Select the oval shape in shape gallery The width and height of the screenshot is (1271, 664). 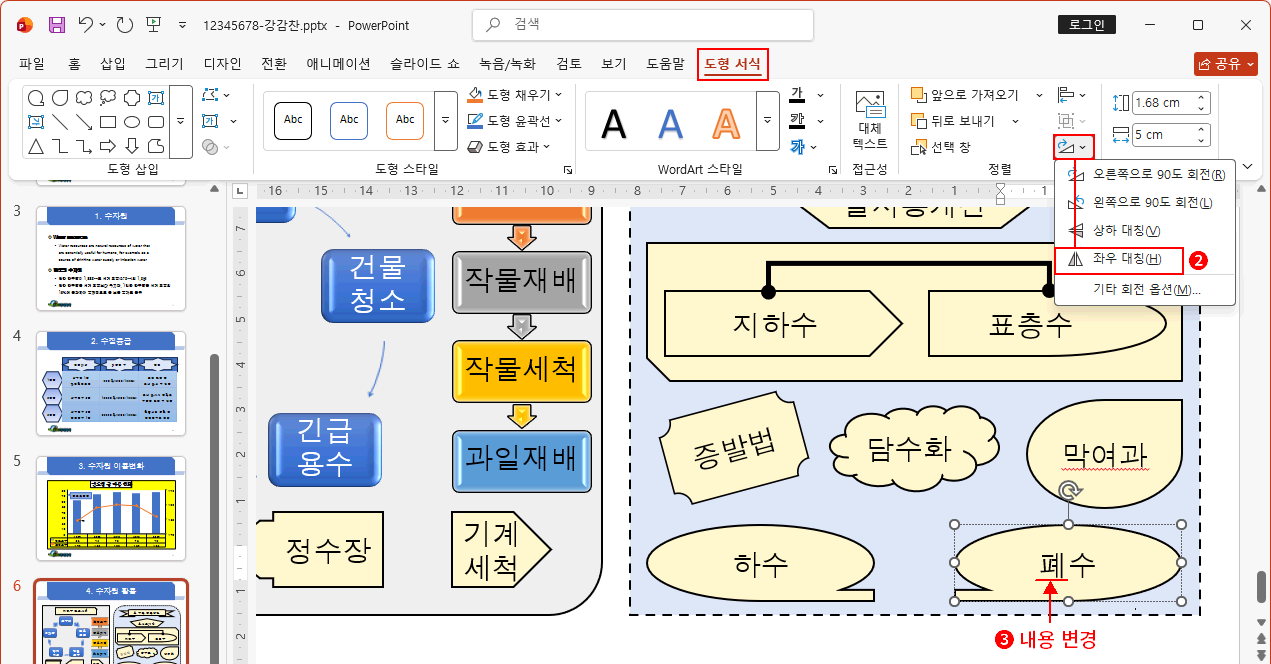coord(132,121)
